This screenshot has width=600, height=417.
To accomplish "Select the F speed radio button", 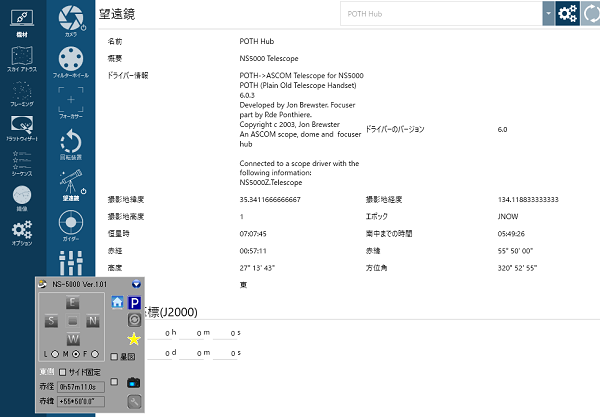I will point(95,354).
